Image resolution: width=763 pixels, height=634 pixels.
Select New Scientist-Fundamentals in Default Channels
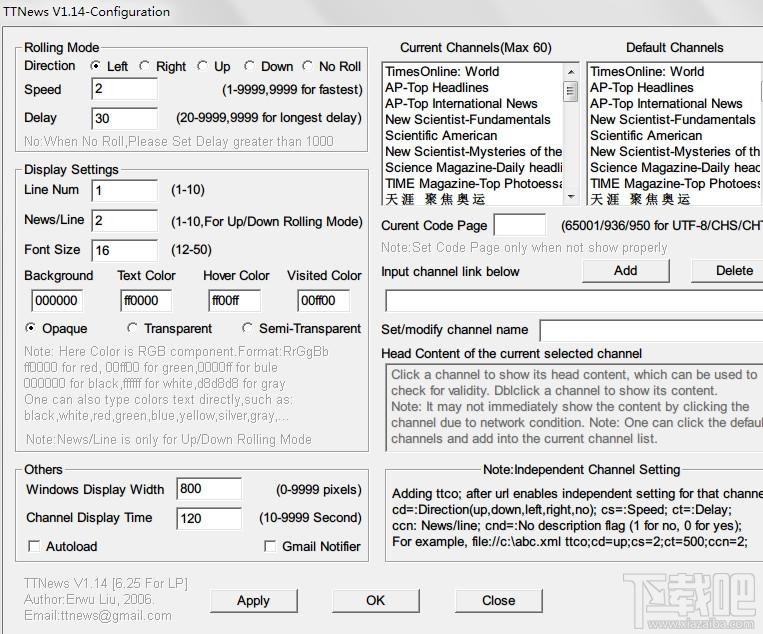click(675, 120)
